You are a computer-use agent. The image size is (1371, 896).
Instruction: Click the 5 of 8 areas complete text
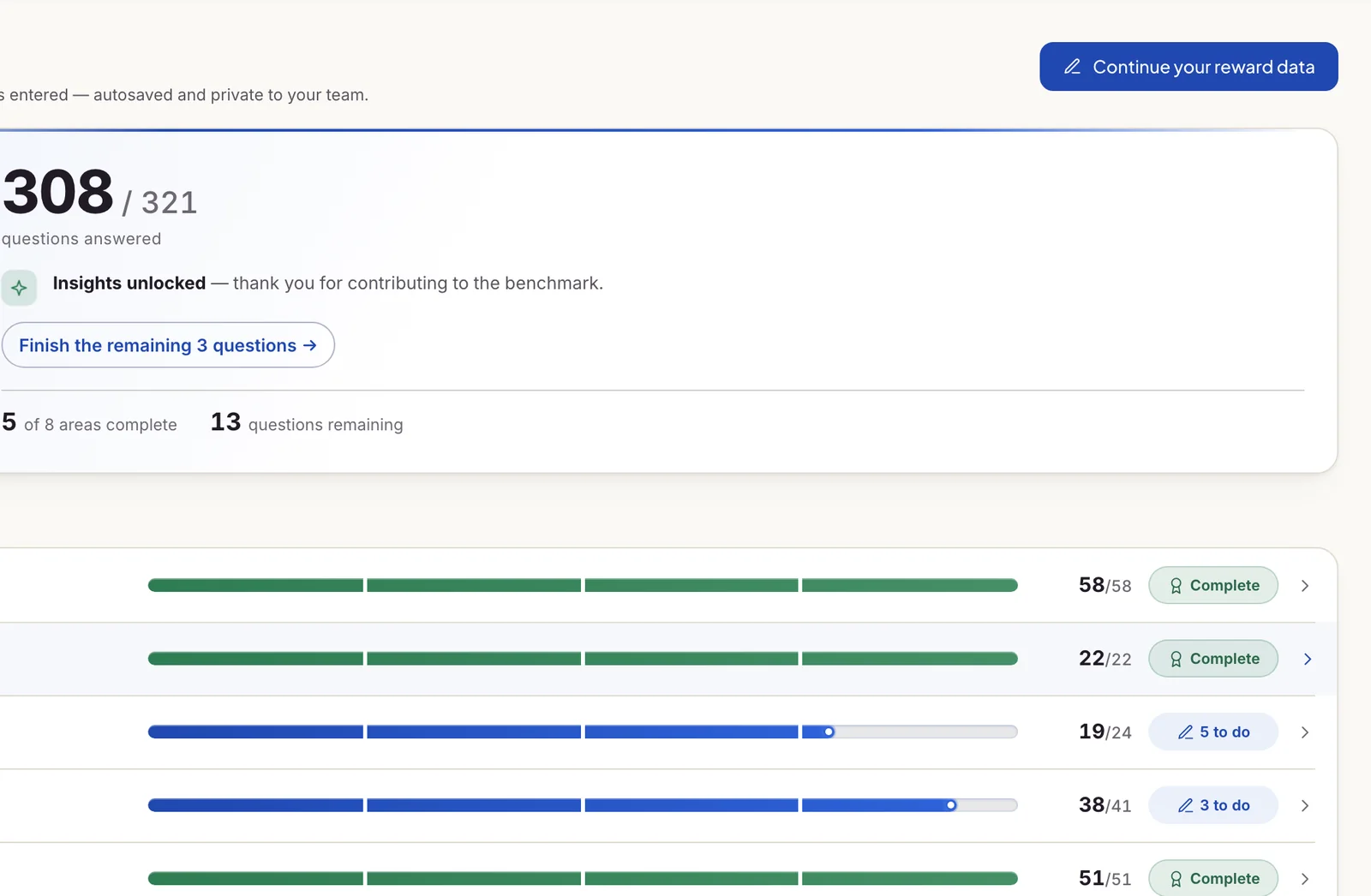89,423
